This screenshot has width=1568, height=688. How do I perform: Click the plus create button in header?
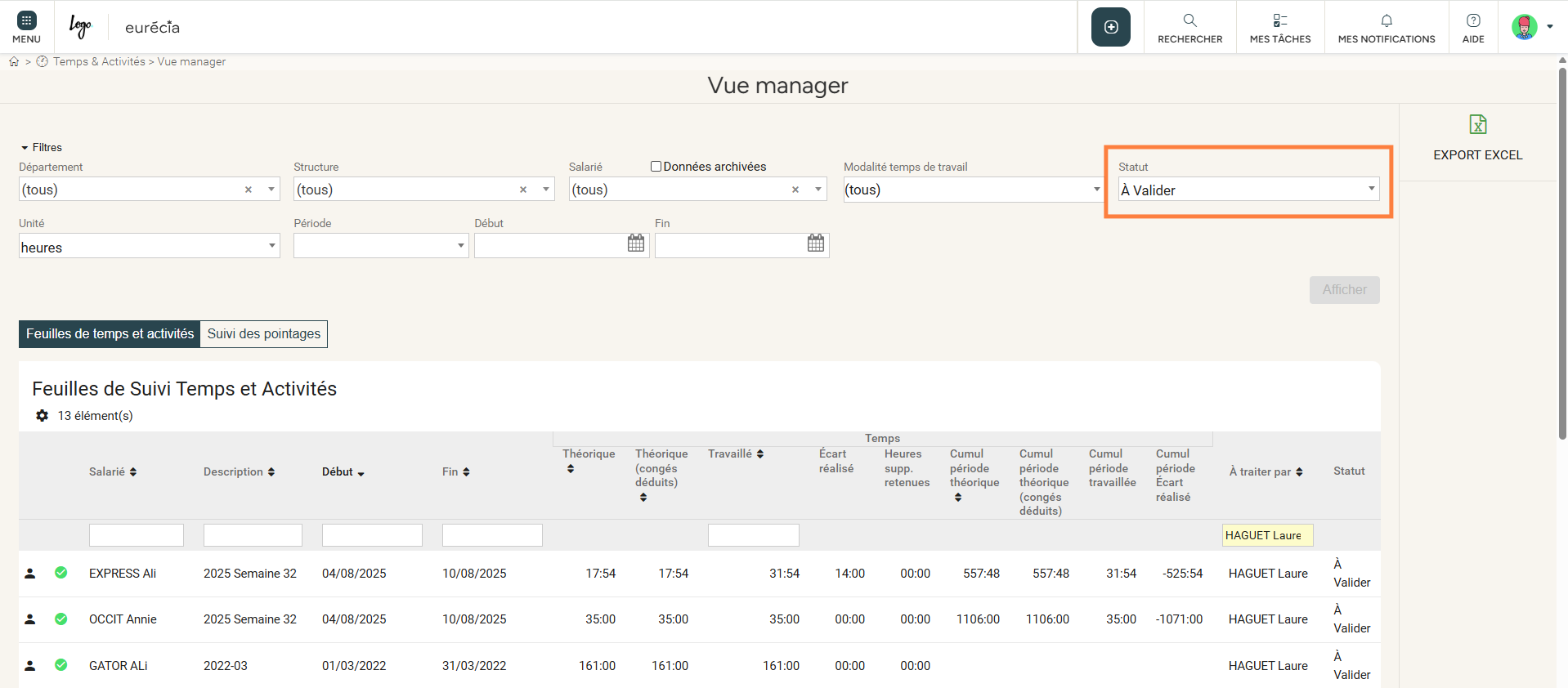click(1110, 27)
